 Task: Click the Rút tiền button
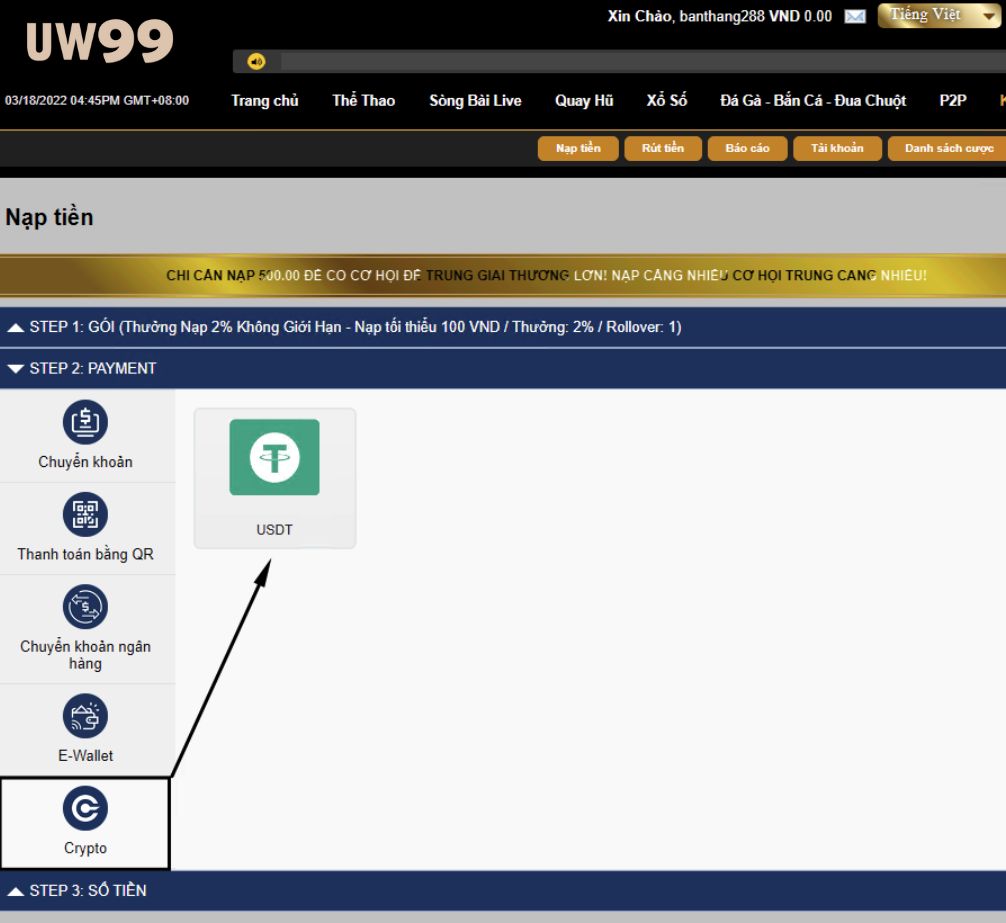point(662,148)
